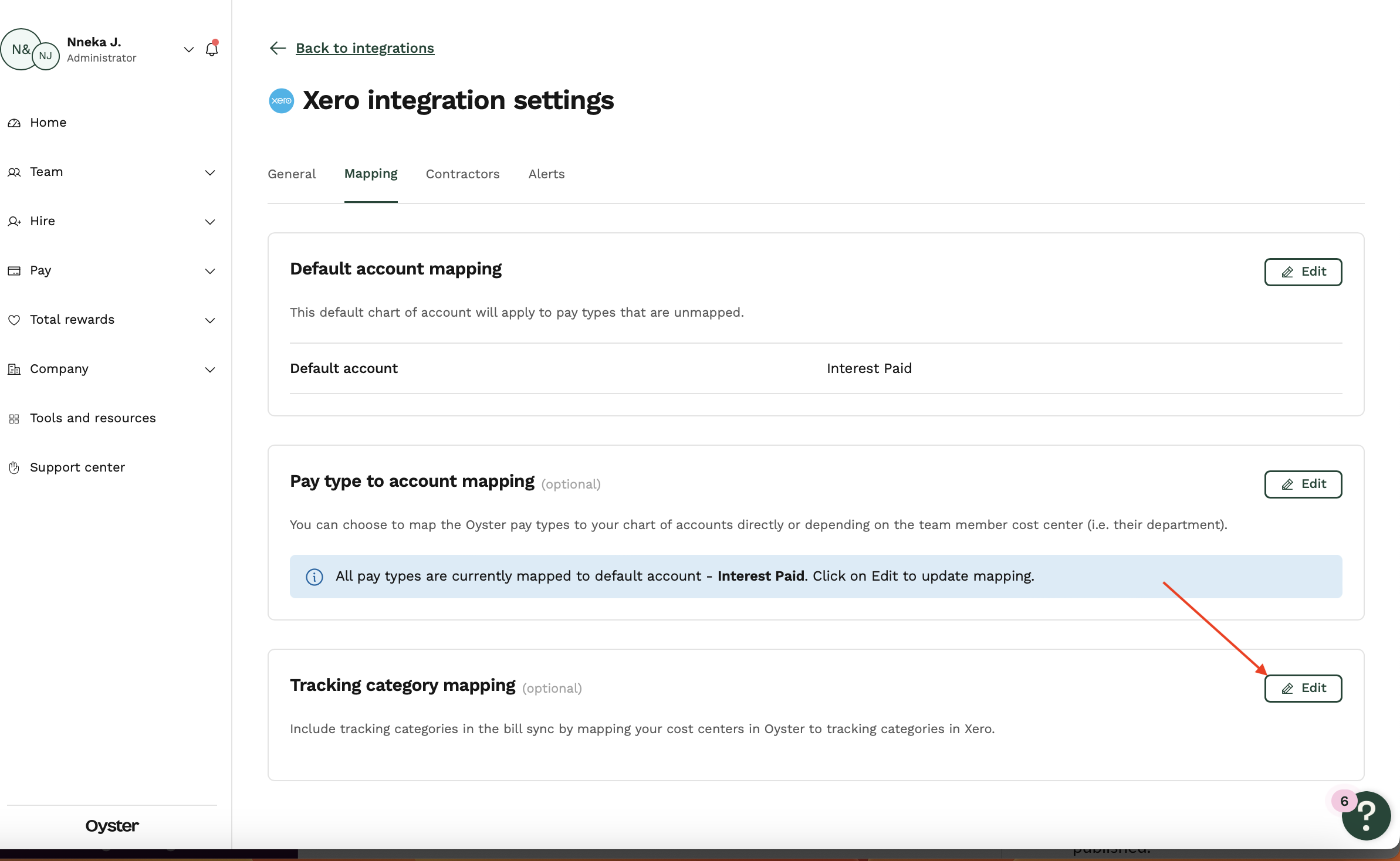Click the Support center hand icon
The image size is (1400, 861).
(x=14, y=467)
